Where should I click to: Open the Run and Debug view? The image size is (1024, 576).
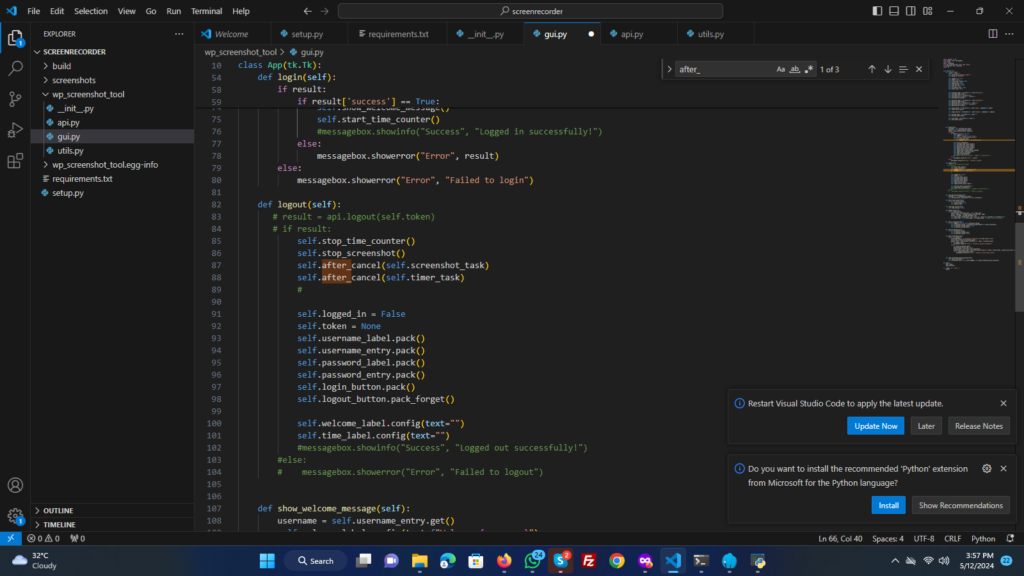[15, 130]
